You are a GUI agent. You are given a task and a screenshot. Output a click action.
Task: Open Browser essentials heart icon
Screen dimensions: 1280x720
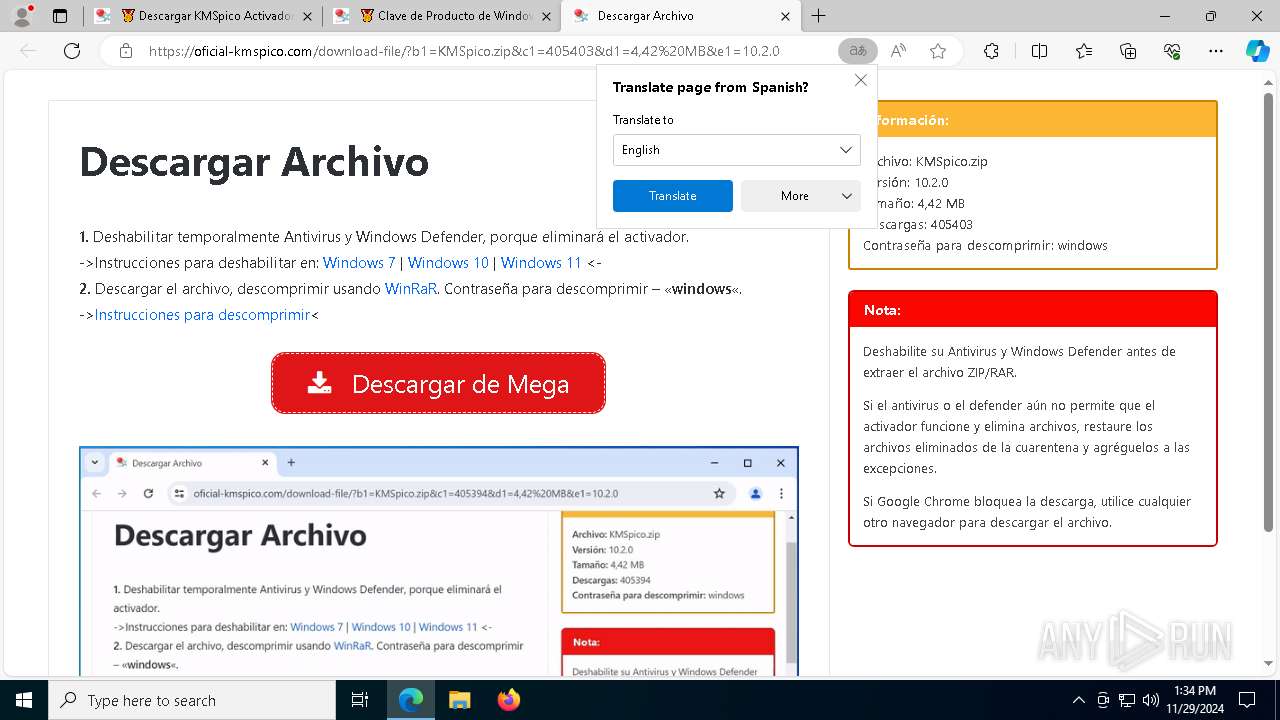1172,51
